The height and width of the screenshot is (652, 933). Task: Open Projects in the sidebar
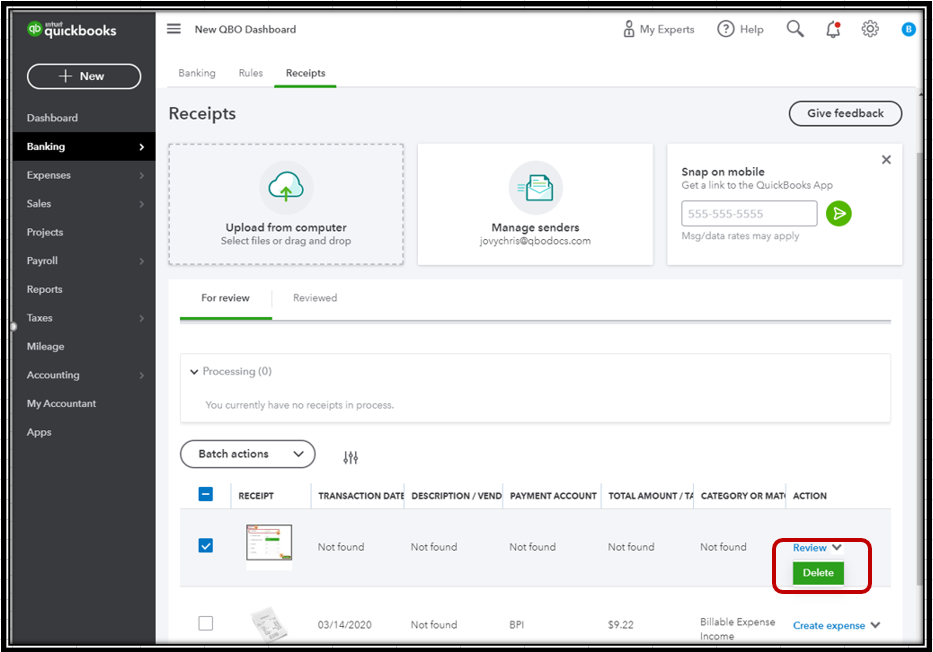(x=45, y=232)
